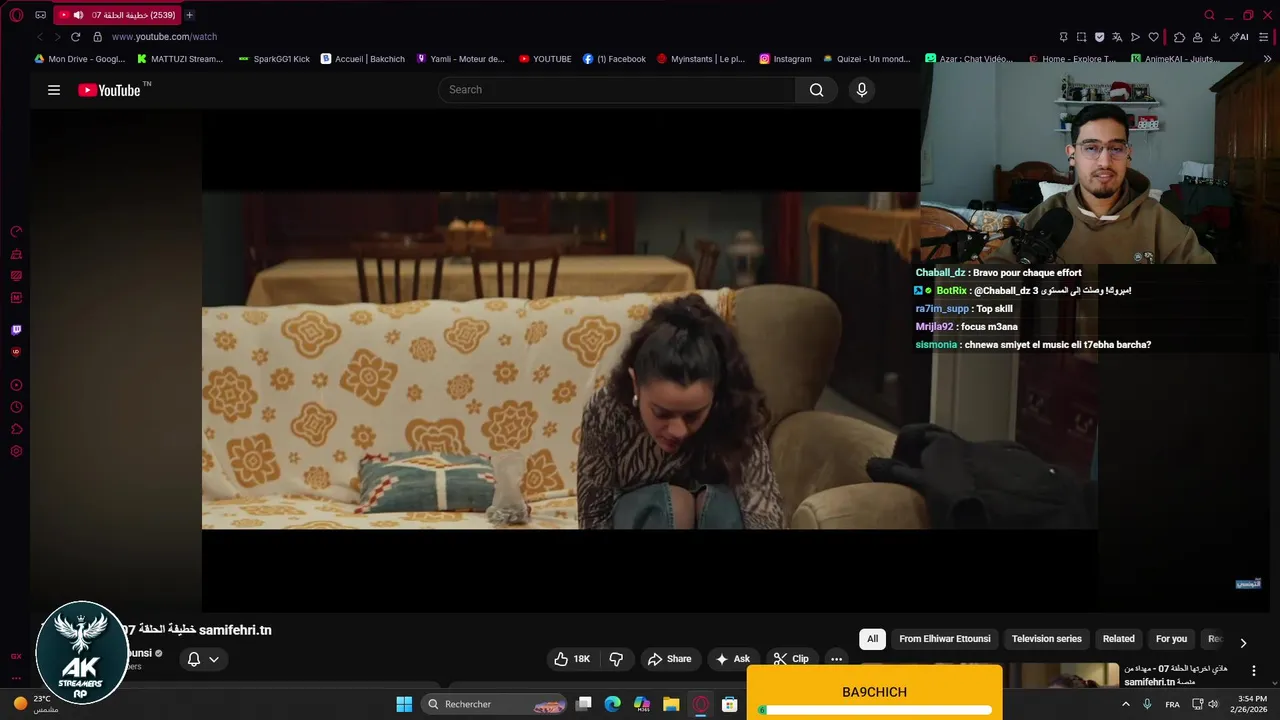The height and width of the screenshot is (720, 1280).
Task: Open Opera GX taskbar icon
Action: pyautogui.click(x=701, y=704)
